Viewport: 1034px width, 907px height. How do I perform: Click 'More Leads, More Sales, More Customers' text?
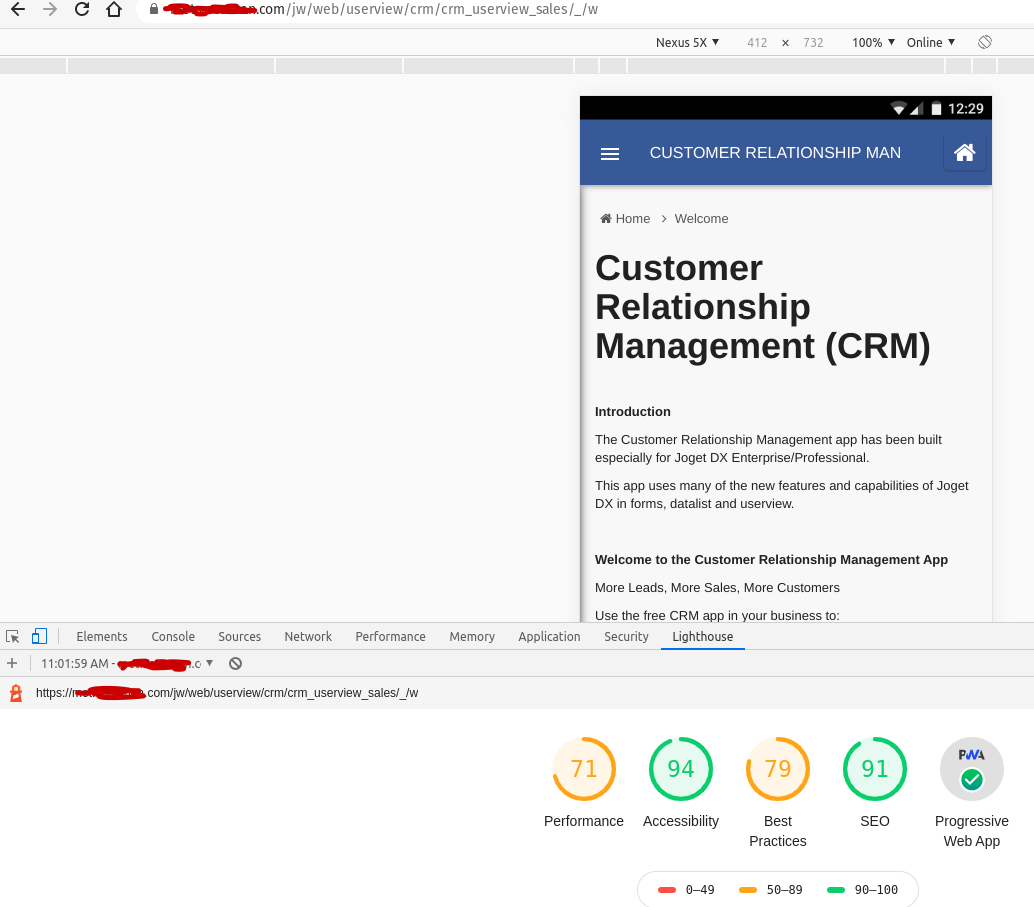[717, 588]
